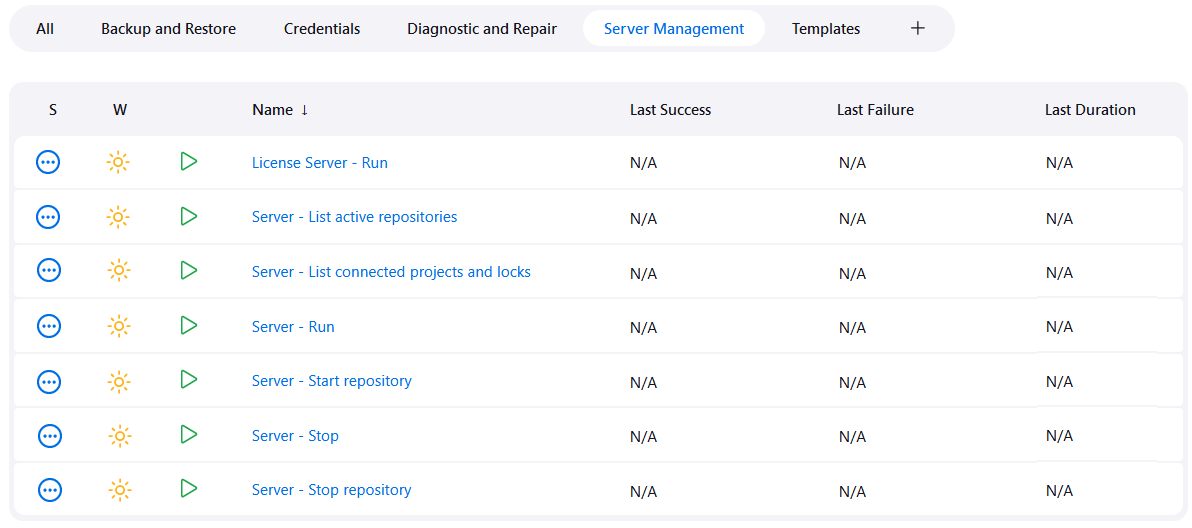Sort by the Last Success column

pos(670,110)
